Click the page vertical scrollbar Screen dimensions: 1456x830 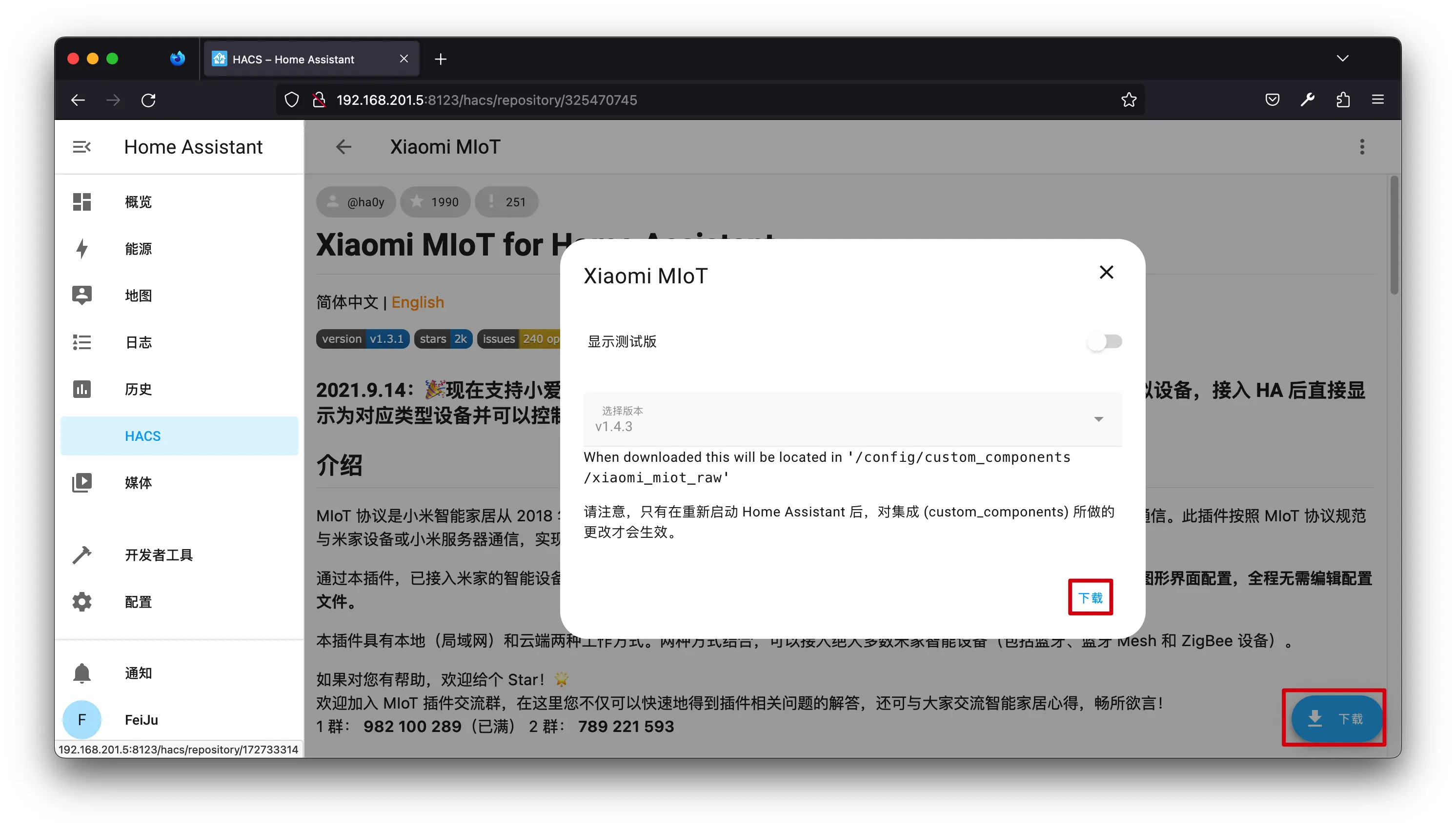(1393, 236)
